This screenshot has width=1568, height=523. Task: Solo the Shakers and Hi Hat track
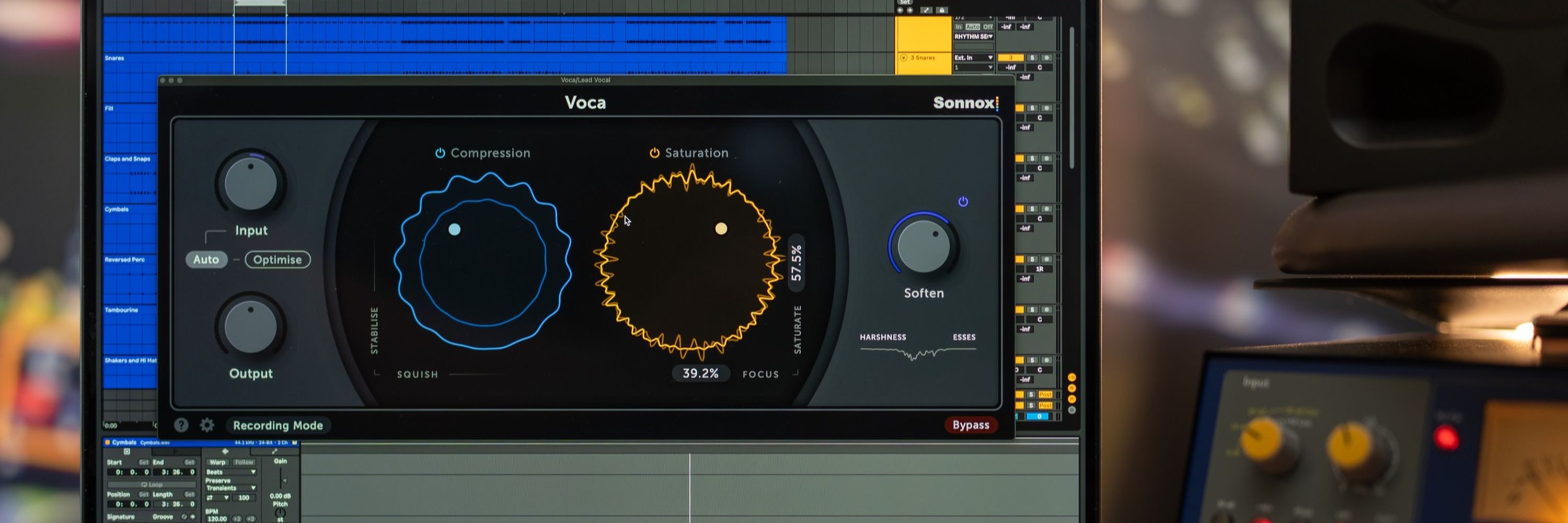pyautogui.click(x=1032, y=360)
